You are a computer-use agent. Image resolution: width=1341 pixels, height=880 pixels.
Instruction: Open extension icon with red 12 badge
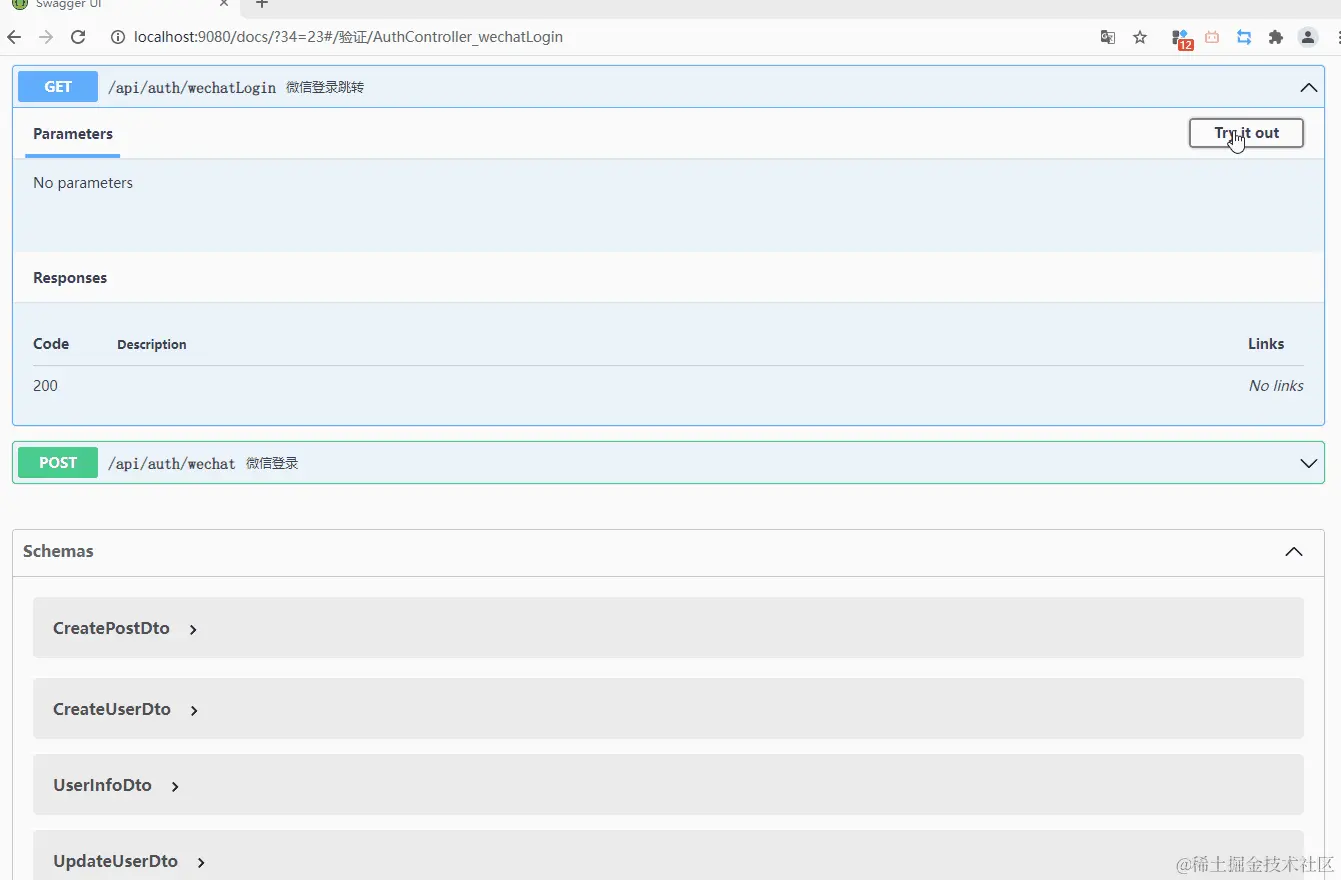[1181, 38]
